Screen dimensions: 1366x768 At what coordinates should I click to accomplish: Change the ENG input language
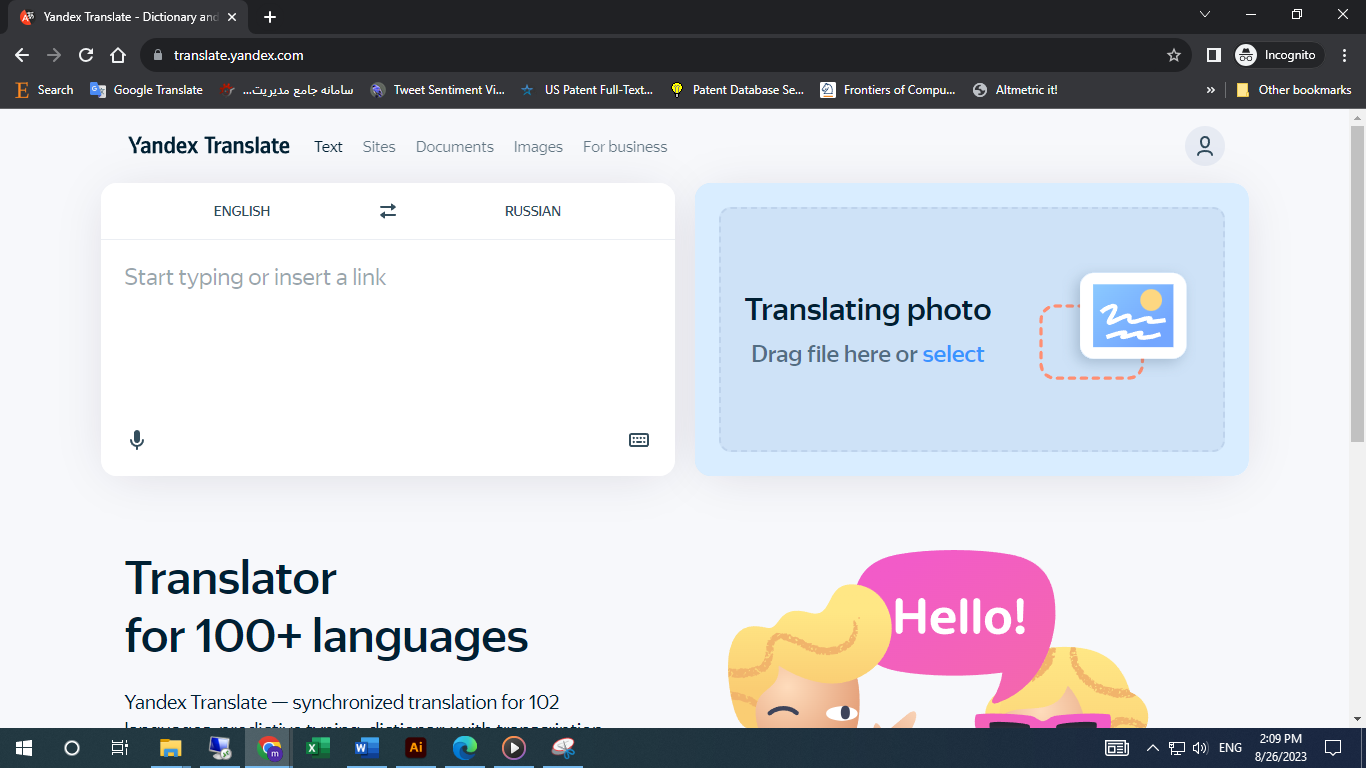(1231, 747)
